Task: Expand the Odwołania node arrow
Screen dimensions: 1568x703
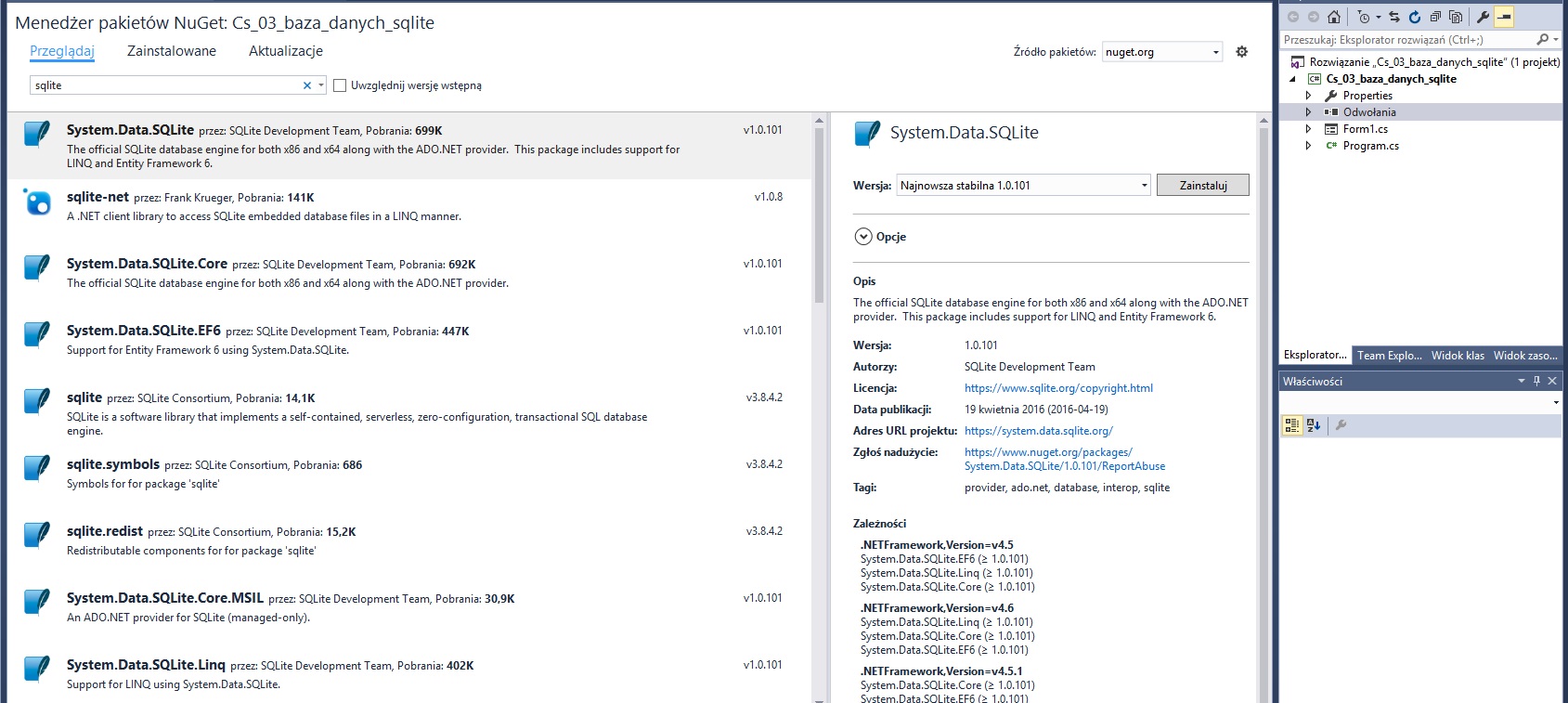Action: 1308,112
